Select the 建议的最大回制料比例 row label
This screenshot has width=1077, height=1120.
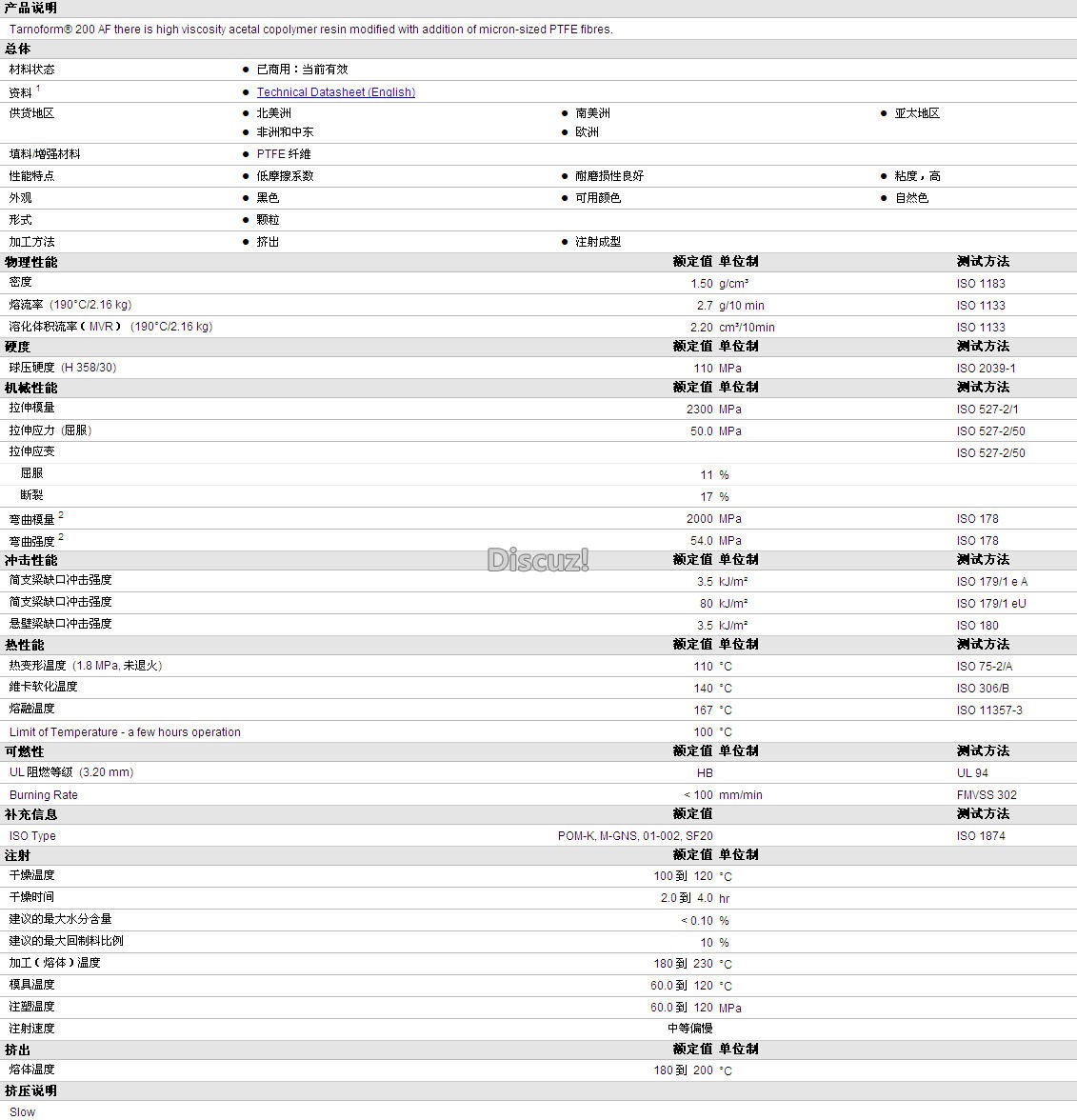coord(66,941)
